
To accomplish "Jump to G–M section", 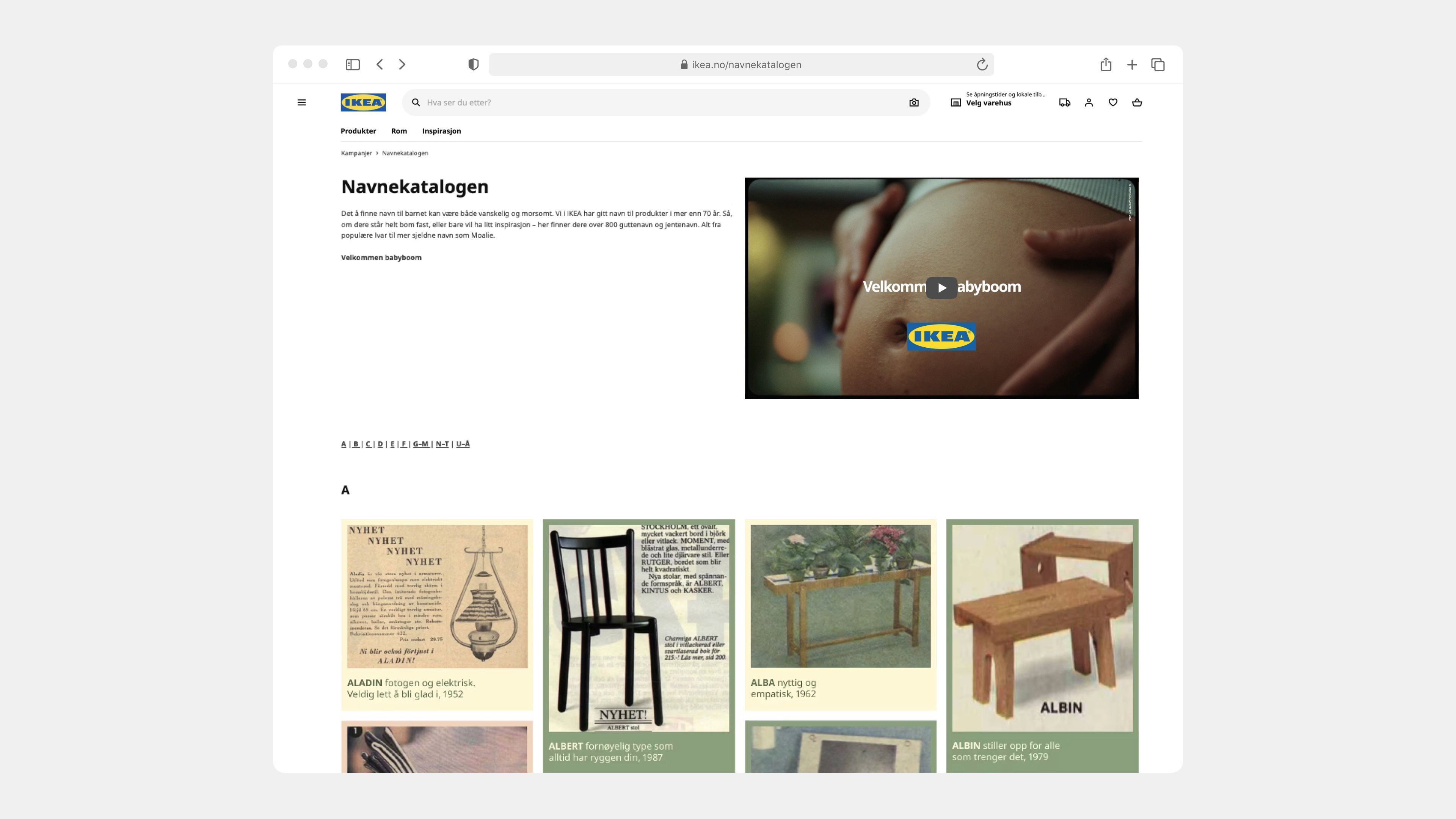I will pyautogui.click(x=421, y=444).
